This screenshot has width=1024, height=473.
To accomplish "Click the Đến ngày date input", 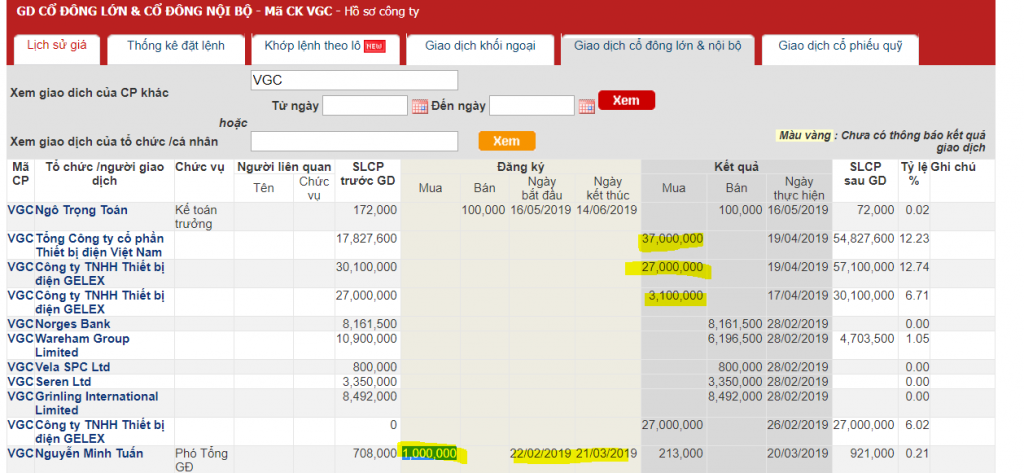I will 532,105.
